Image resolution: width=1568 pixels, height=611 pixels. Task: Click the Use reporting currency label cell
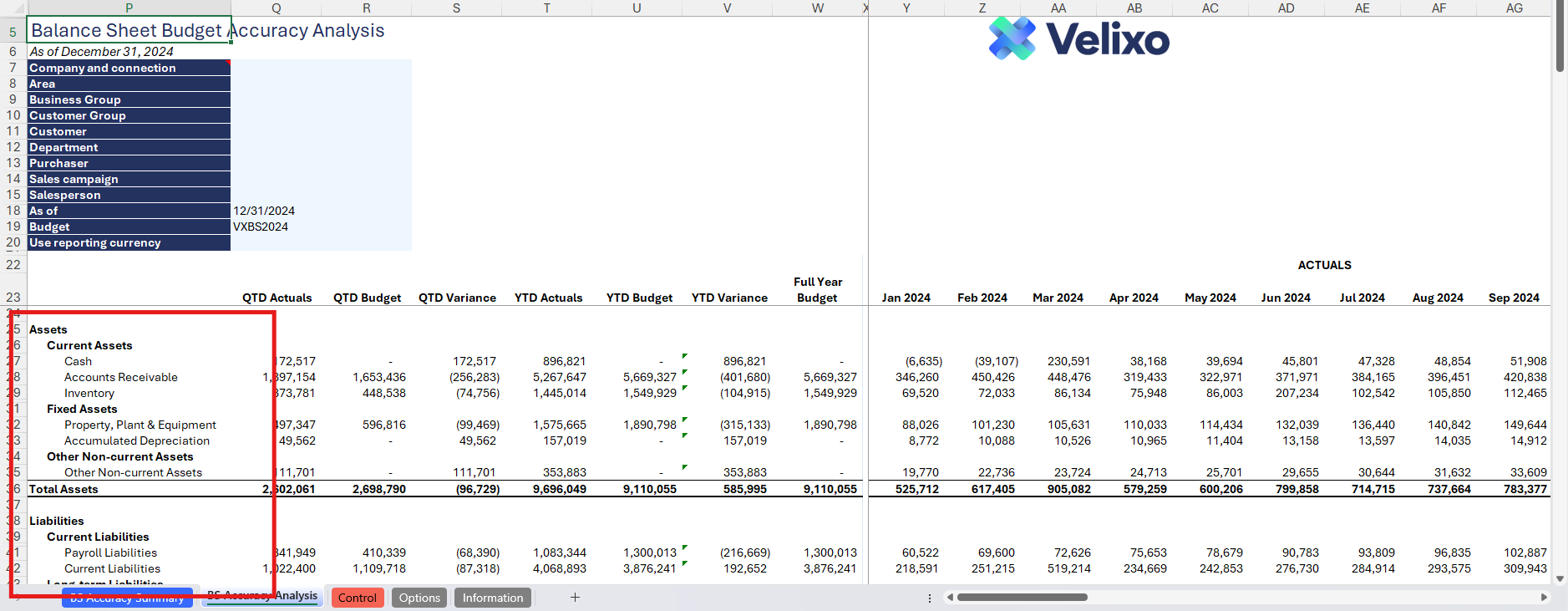click(129, 242)
